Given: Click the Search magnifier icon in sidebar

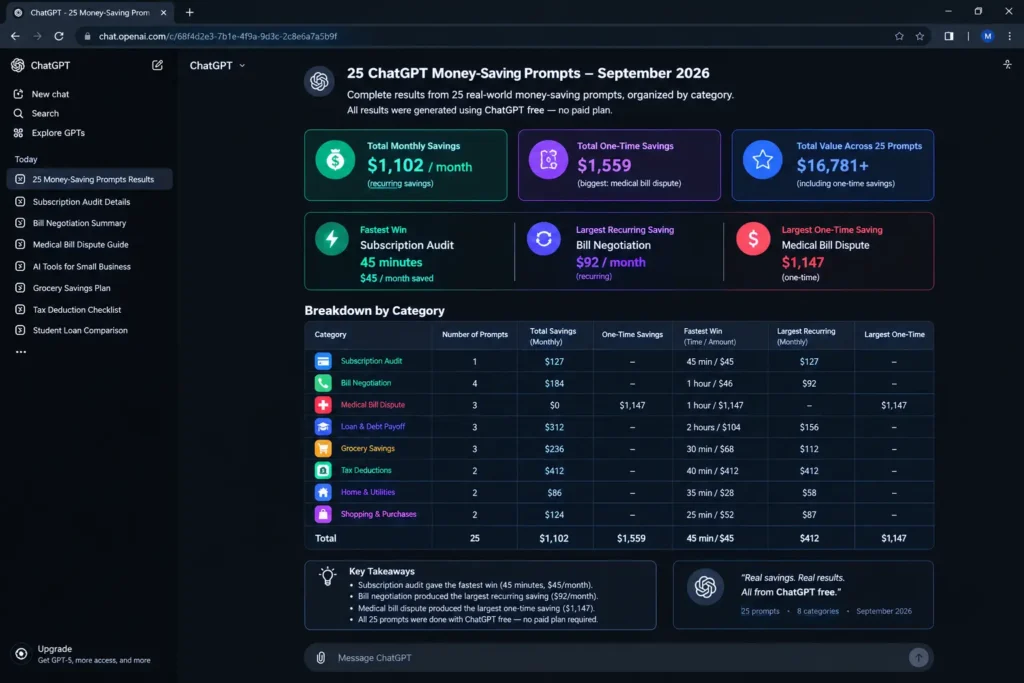Looking at the screenshot, I should point(18,114).
